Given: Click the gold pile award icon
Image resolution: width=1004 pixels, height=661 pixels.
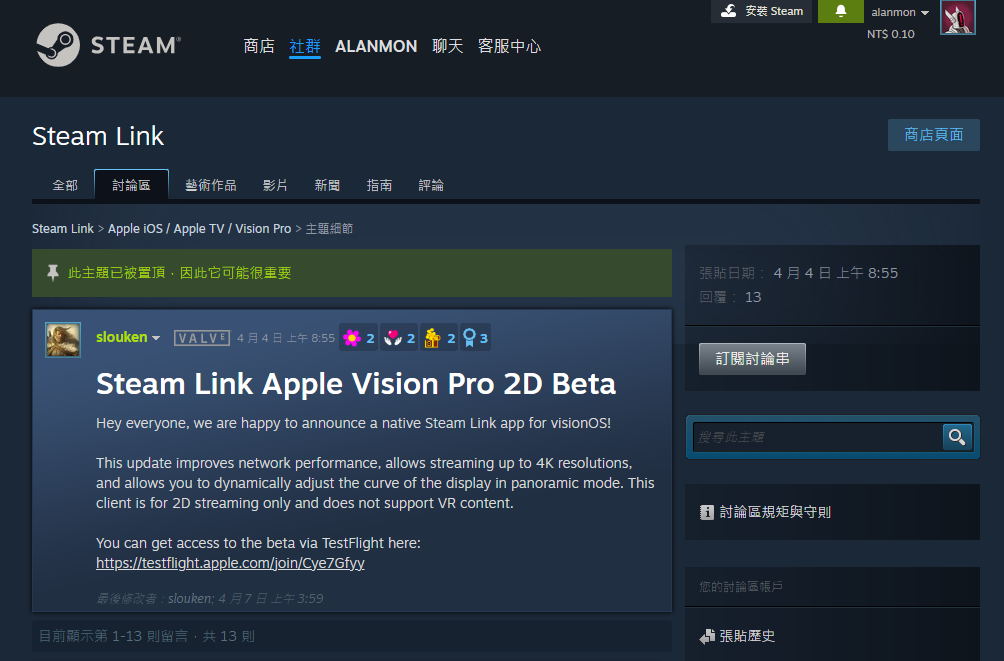Looking at the screenshot, I should coord(433,337).
